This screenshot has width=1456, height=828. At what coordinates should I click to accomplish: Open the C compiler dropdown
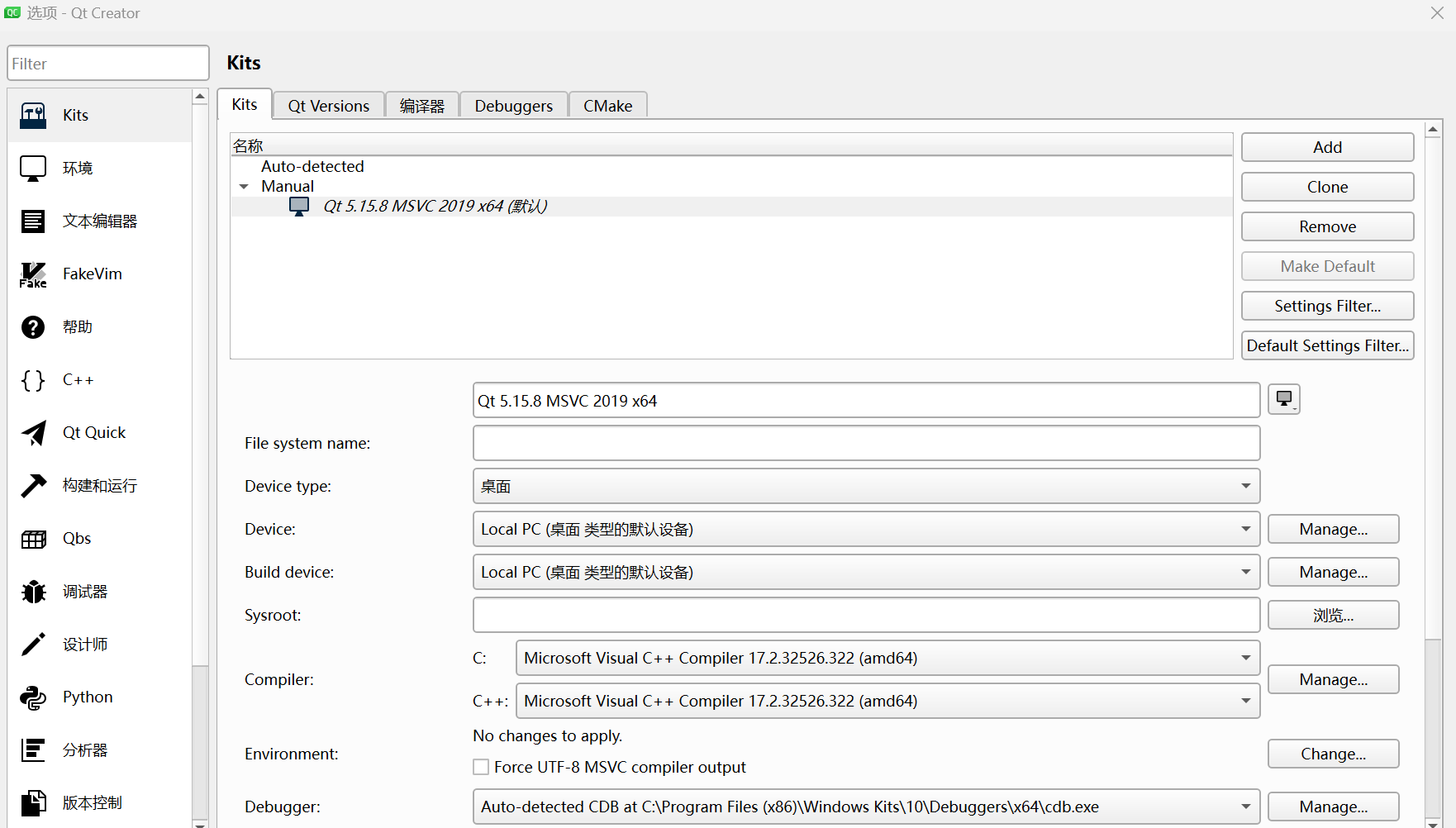tap(887, 658)
